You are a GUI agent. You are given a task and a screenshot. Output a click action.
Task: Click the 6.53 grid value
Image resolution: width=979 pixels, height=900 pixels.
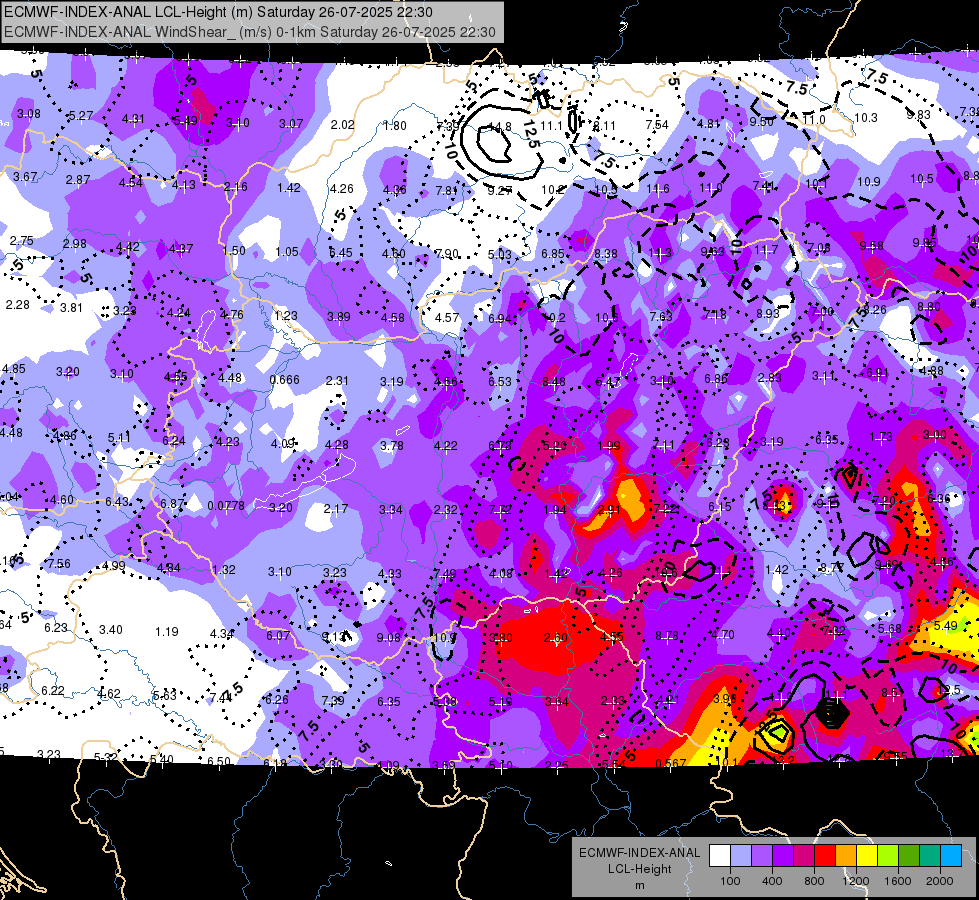(x=499, y=381)
